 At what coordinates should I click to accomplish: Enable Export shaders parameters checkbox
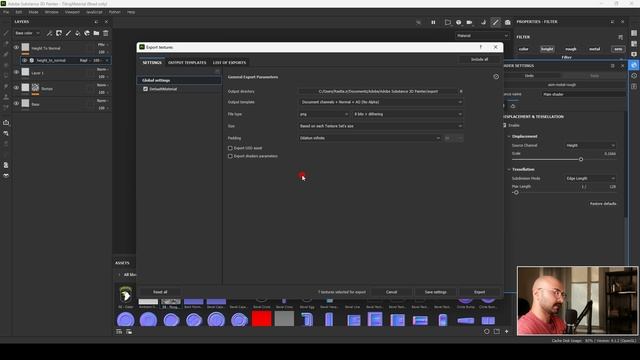pos(230,156)
